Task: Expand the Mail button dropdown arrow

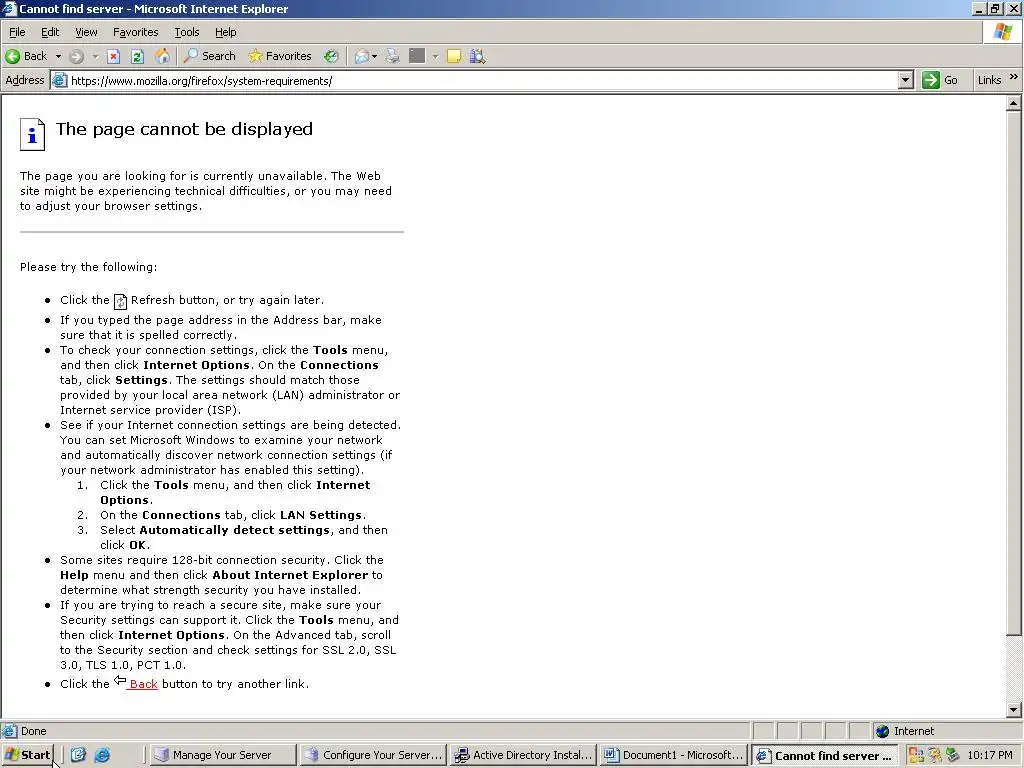Action: click(x=374, y=56)
